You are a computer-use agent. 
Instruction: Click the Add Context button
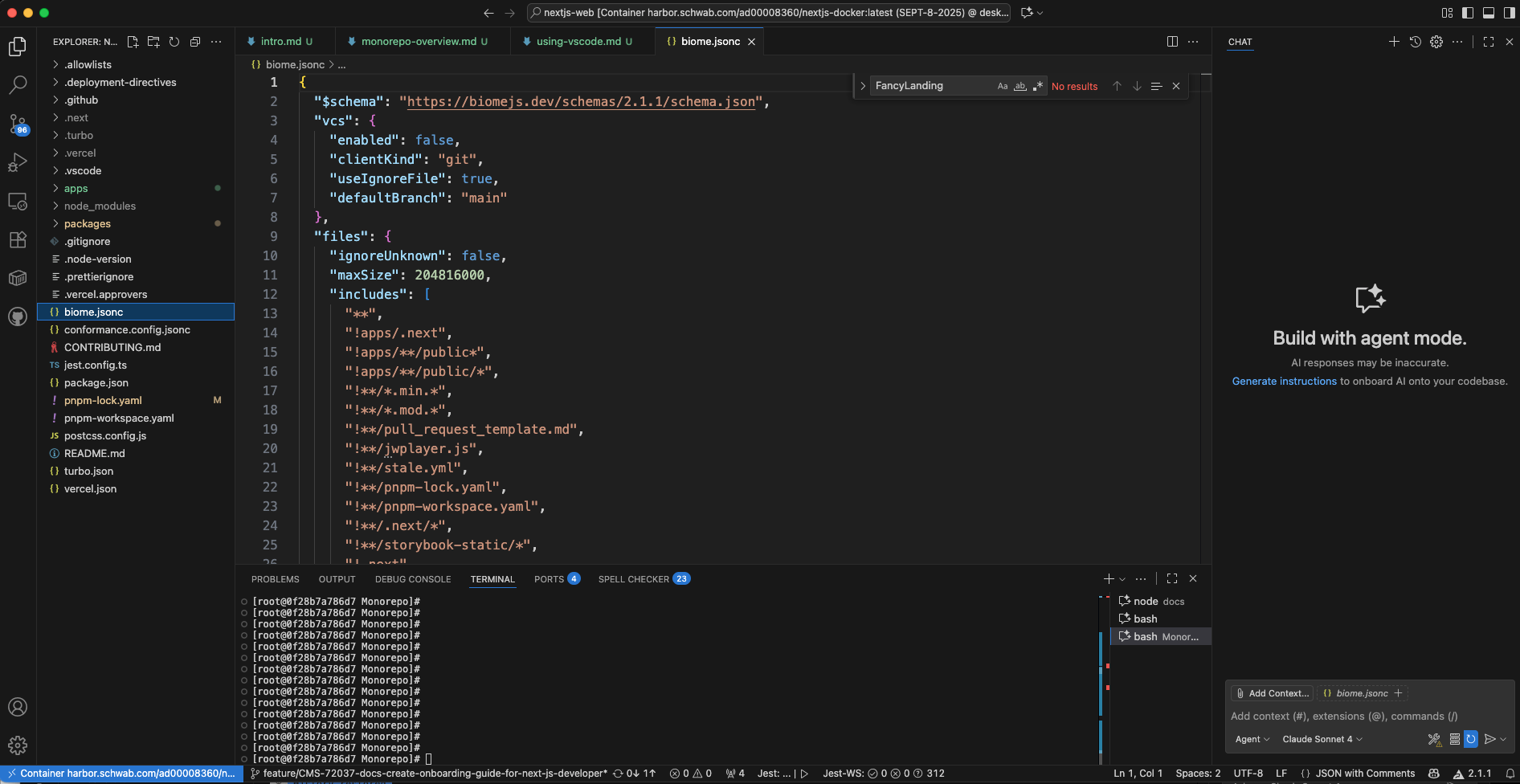pyautogui.click(x=1273, y=692)
